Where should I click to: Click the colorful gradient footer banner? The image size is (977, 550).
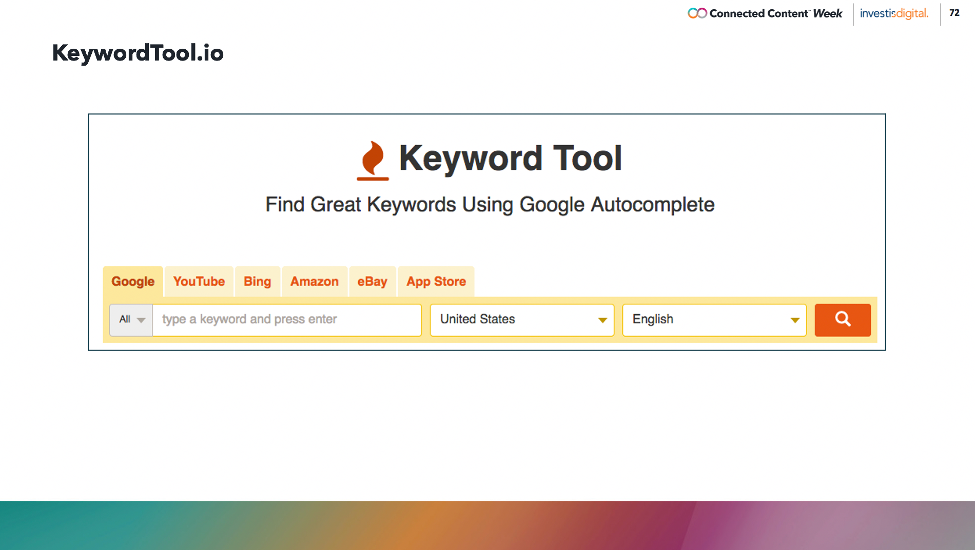488,525
